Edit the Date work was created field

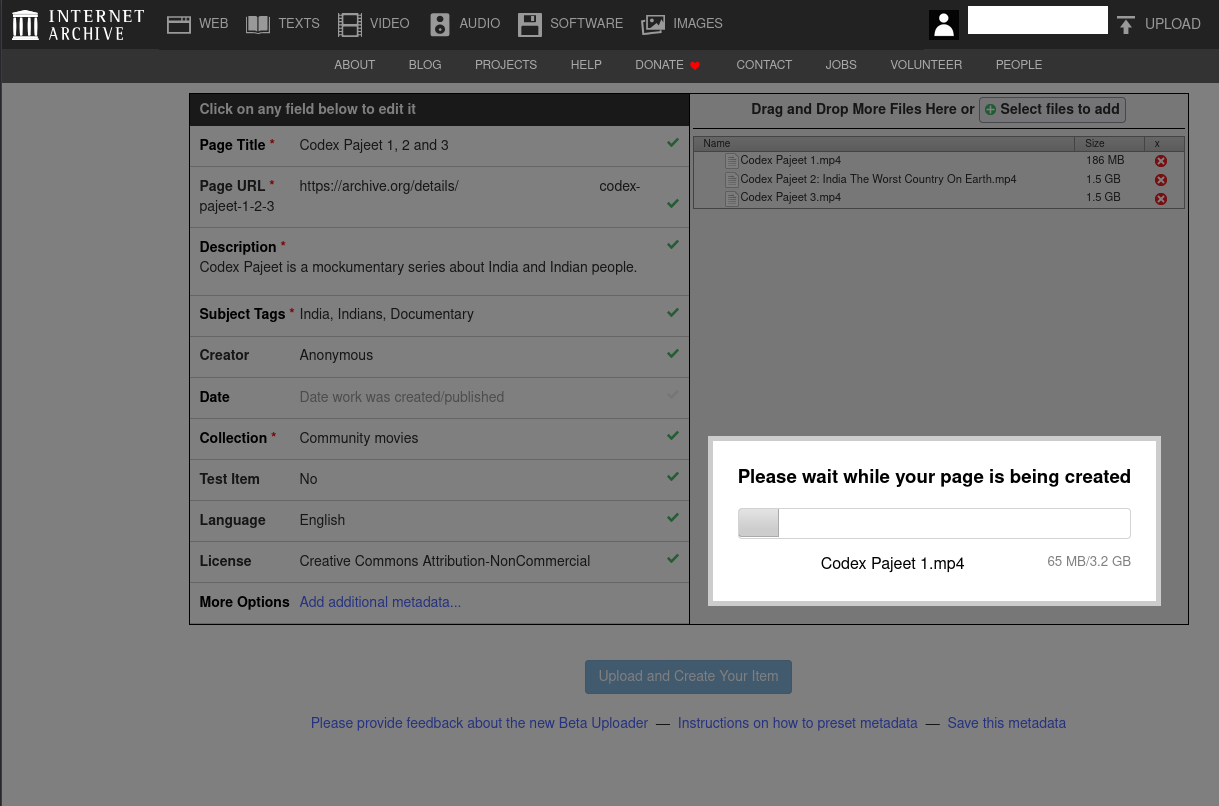[x=402, y=397]
